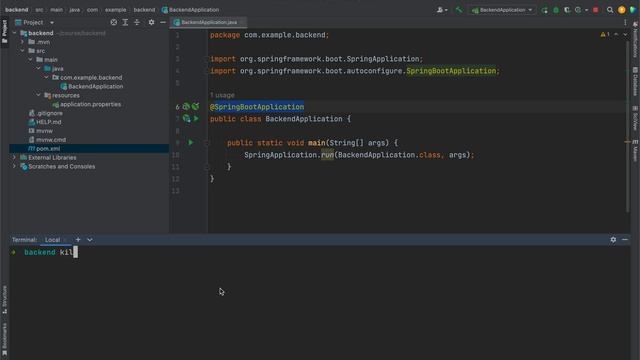Open Search Everywhere via the magnifier icon
The height and width of the screenshot is (360, 640).
point(610,10)
